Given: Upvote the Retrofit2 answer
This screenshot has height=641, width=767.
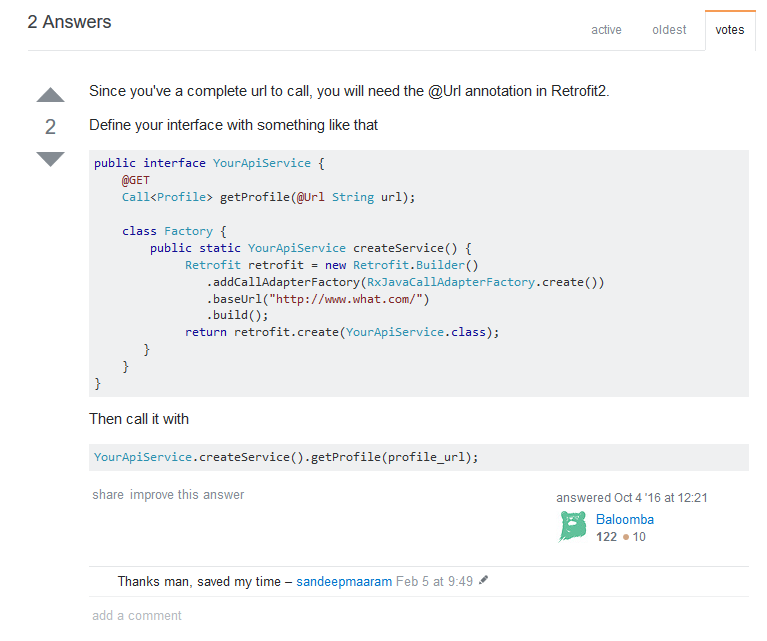Looking at the screenshot, I should [x=50, y=96].
